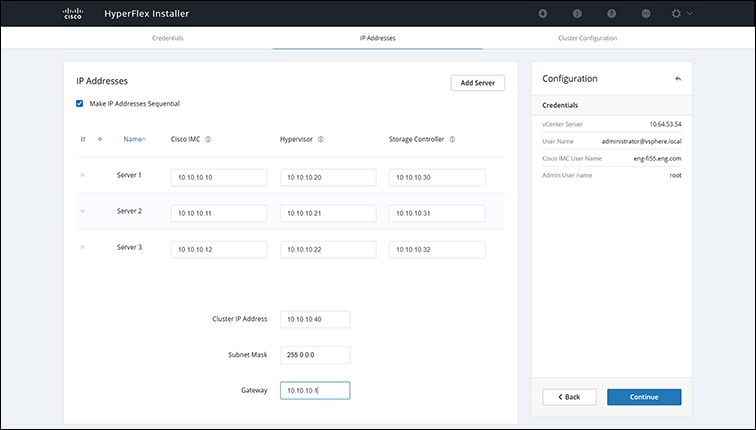756x430 pixels.
Task: Grab the drag handle for Server 1
Action: pos(82,175)
